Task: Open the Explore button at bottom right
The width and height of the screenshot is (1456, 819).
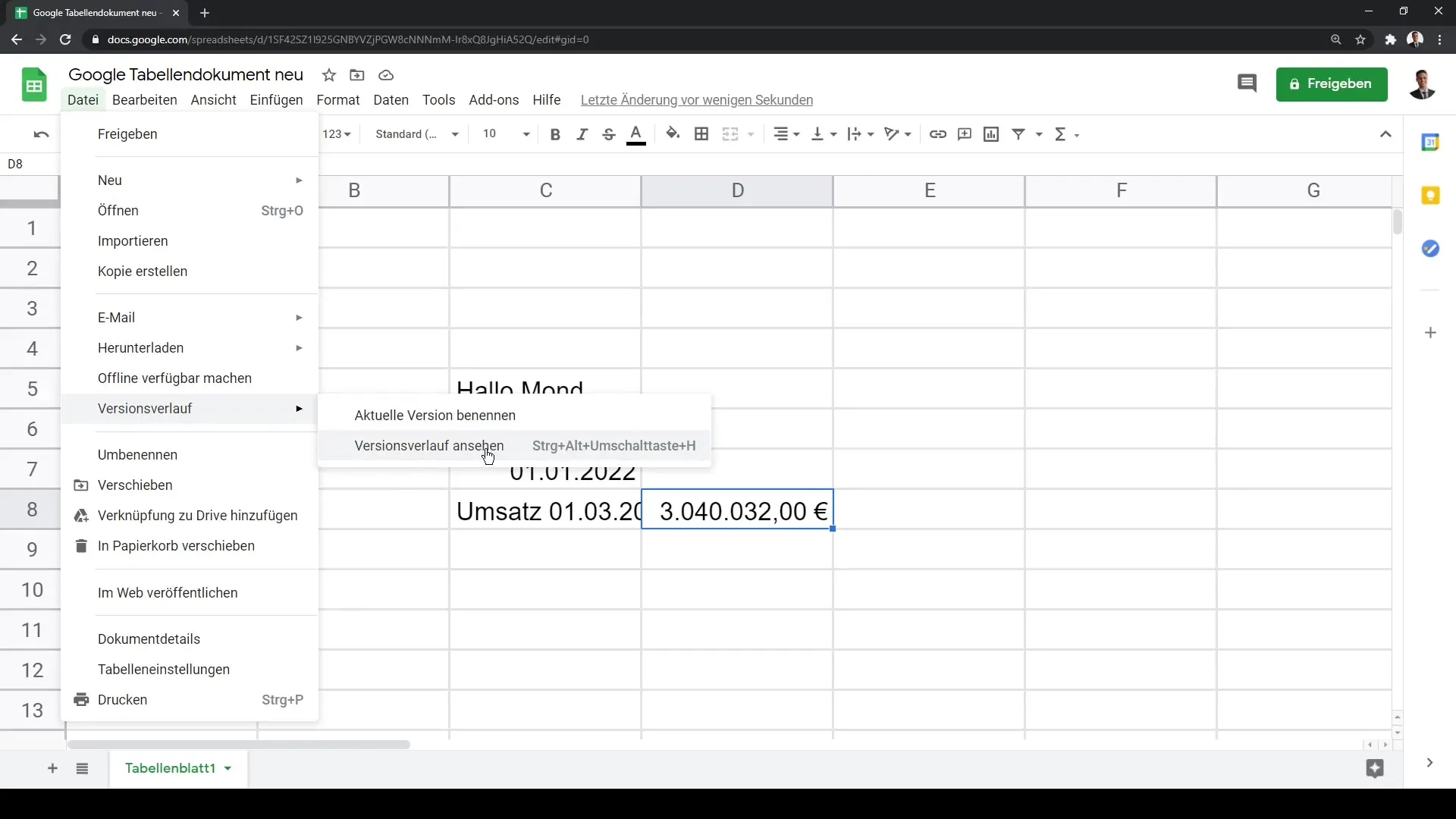Action: pyautogui.click(x=1375, y=768)
